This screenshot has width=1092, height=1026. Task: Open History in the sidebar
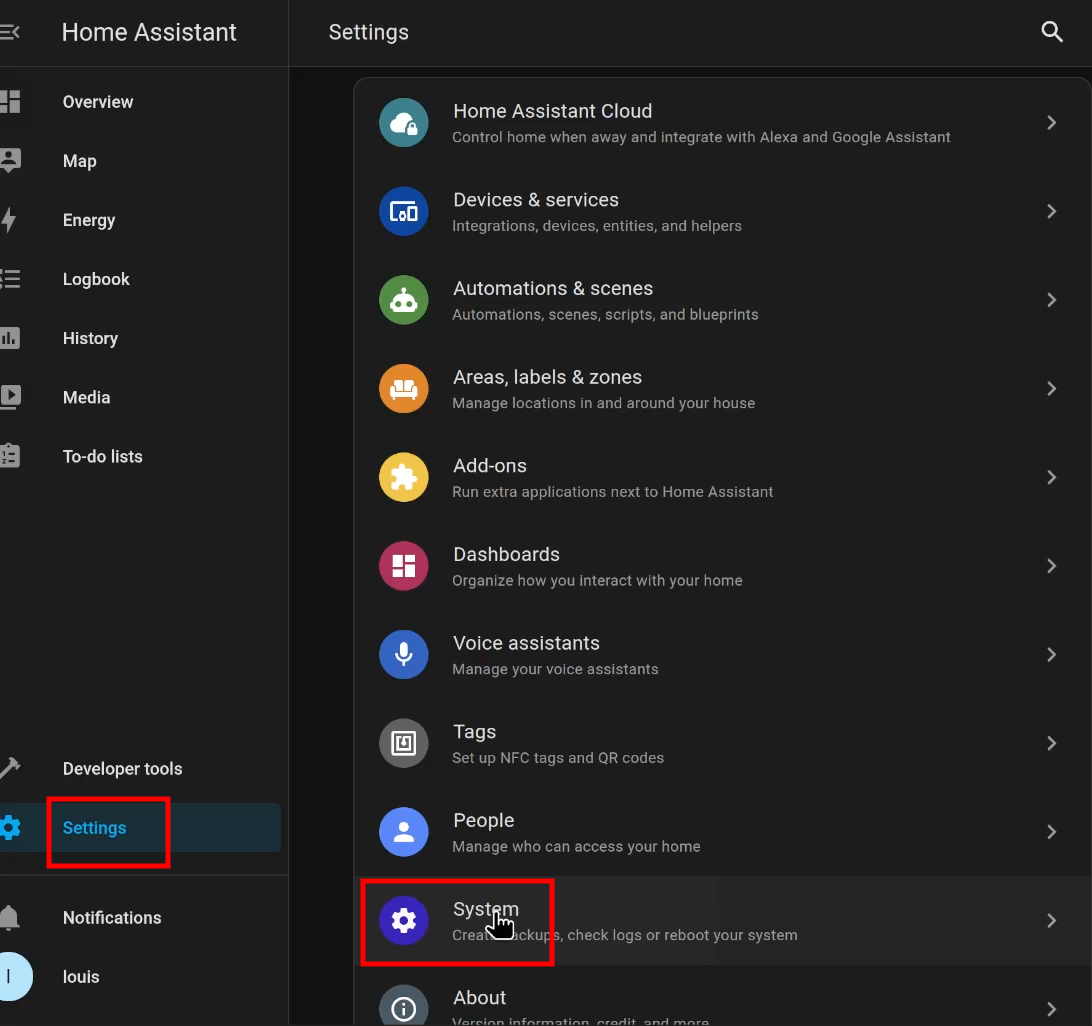click(x=141, y=338)
